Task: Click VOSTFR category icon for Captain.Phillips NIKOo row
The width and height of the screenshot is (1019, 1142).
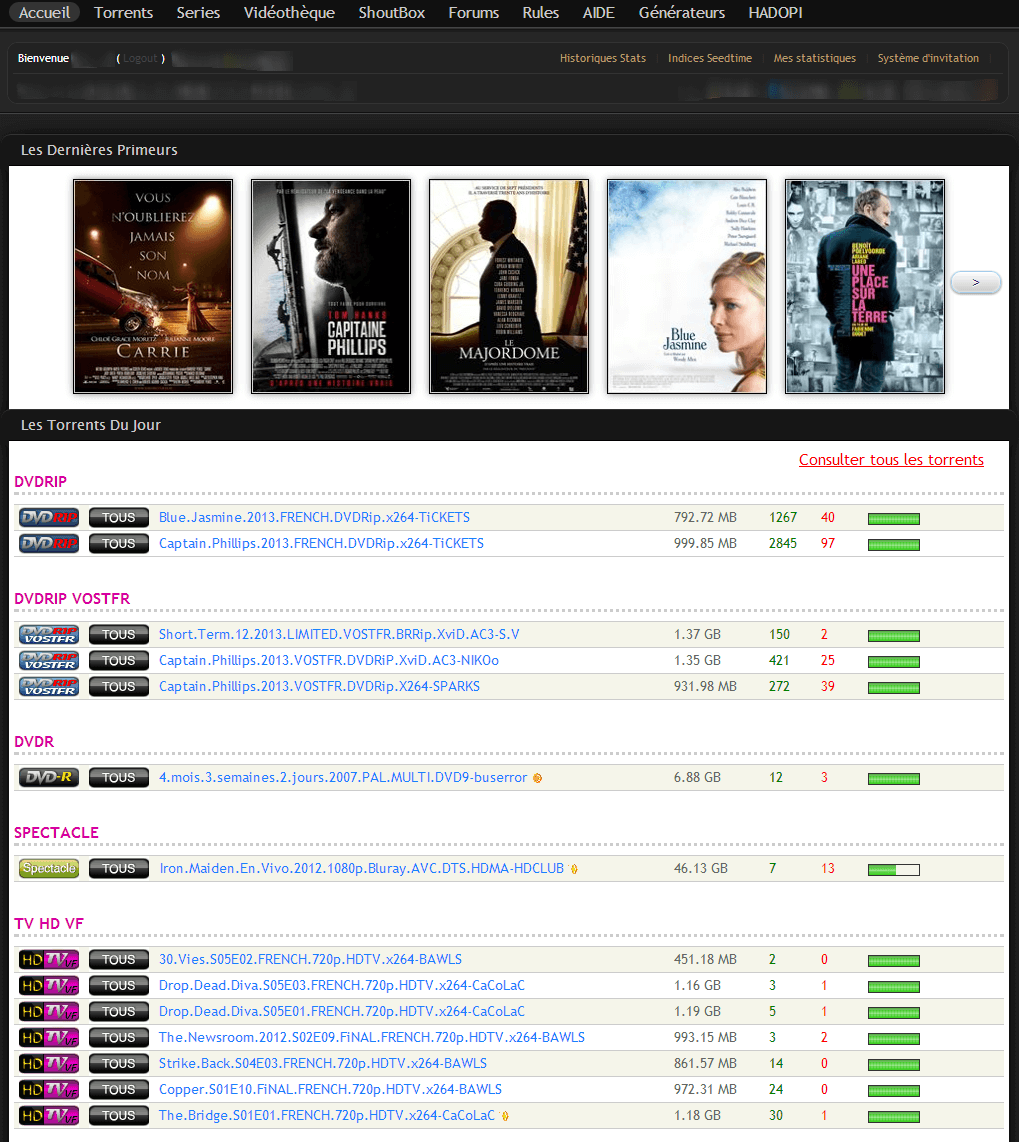Action: 49,661
